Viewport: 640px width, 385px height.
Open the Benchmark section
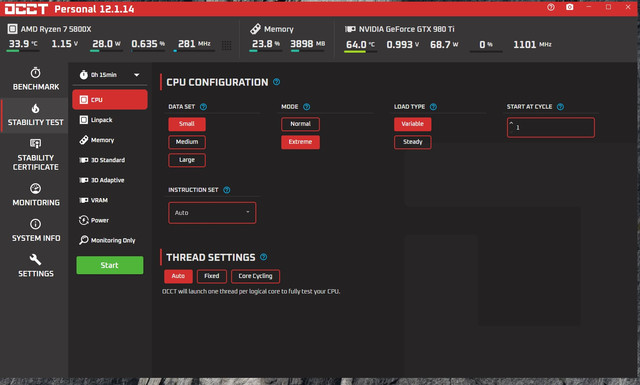[x=36, y=79]
